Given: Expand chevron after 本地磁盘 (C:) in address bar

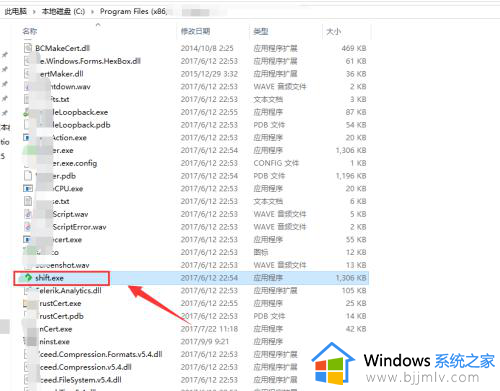Looking at the screenshot, I should click(92, 12).
